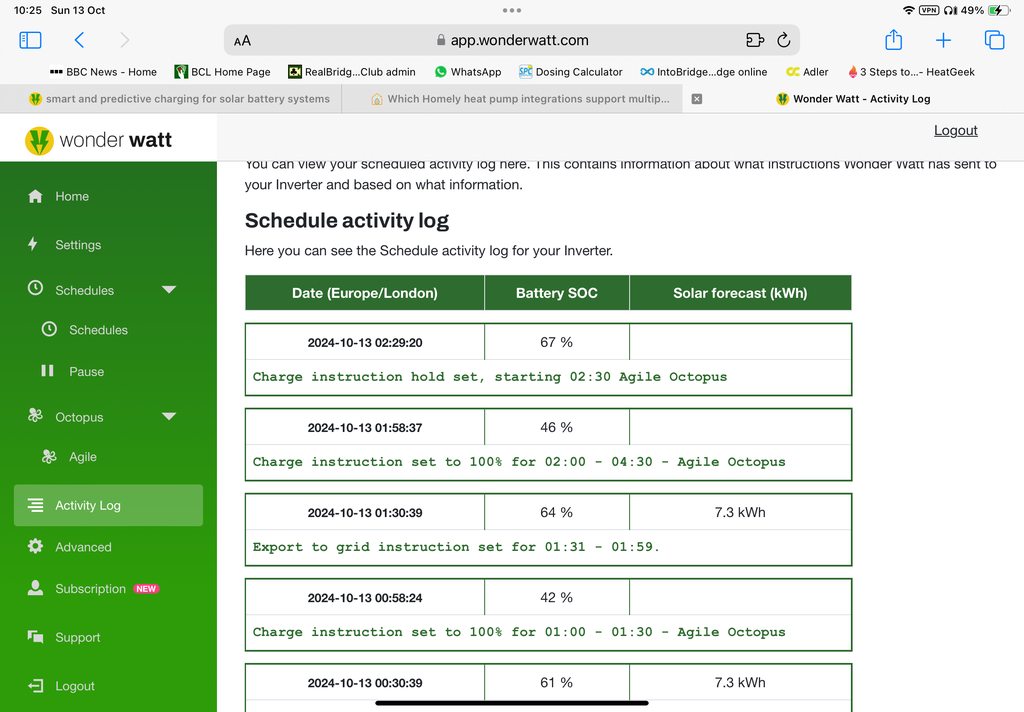Screen dimensions: 1024x712
Task: Open the AA page settings menu
Action: [x=242, y=41]
